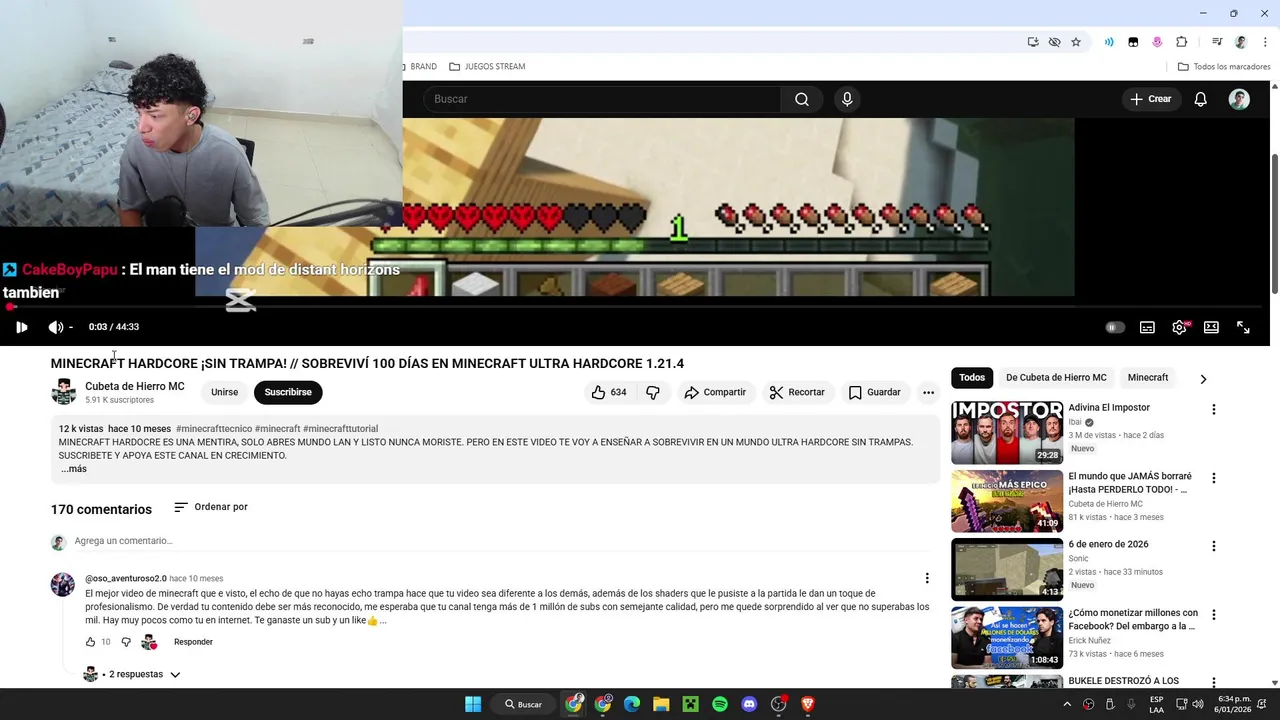Open YouTube notifications bell
Screen dimensions: 1280x720
point(1201,99)
